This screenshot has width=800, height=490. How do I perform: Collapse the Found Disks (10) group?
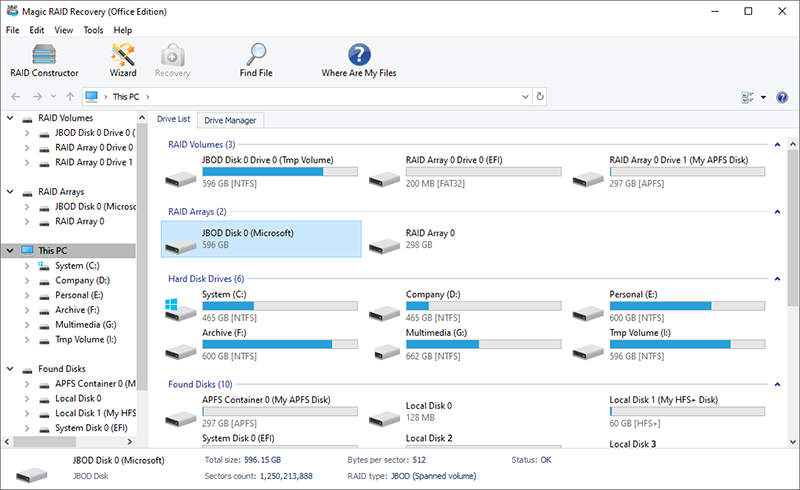777,384
